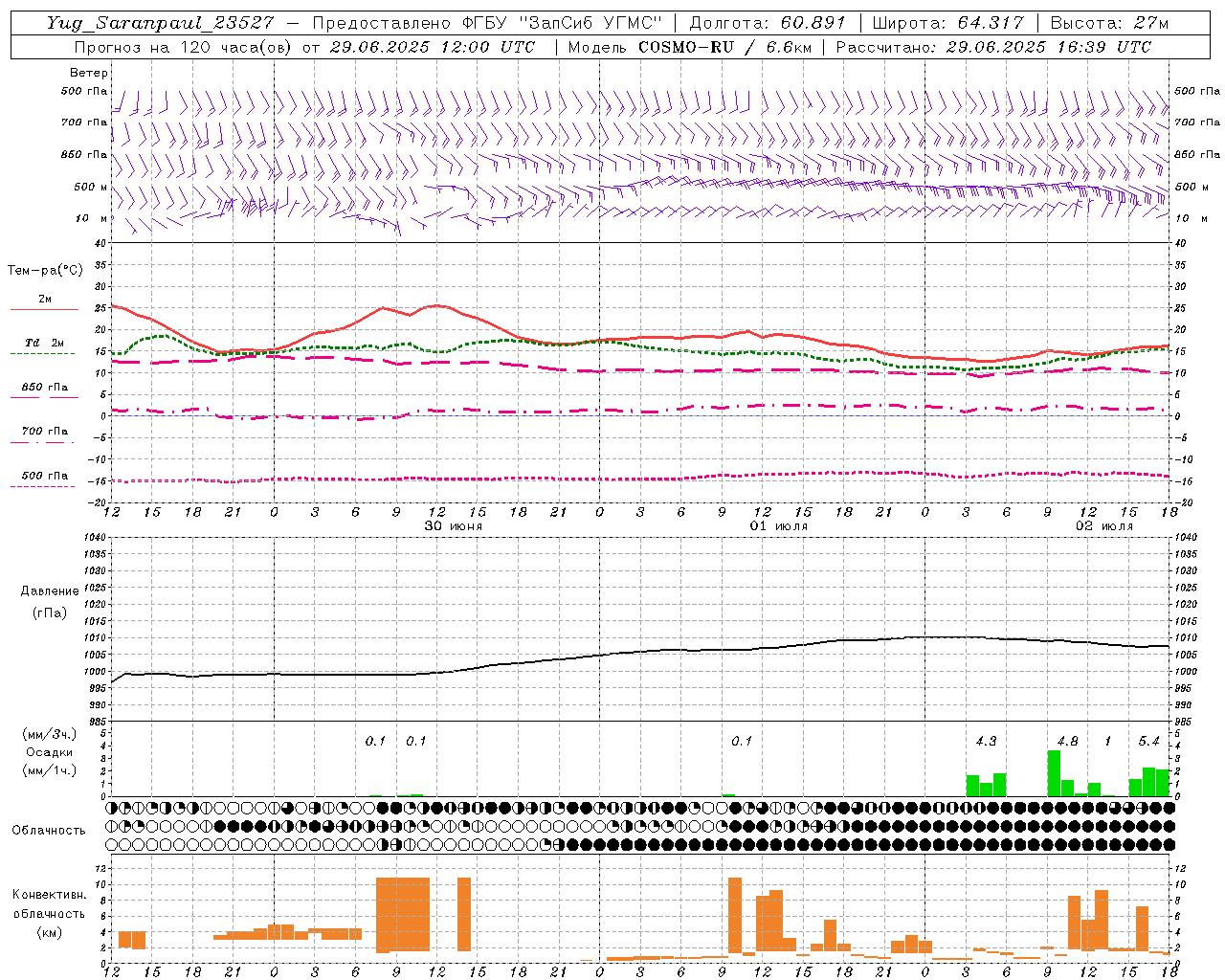Click the 500 м wind level label on right
Viewport: 1225px width, 980px height.
[x=1192, y=187]
